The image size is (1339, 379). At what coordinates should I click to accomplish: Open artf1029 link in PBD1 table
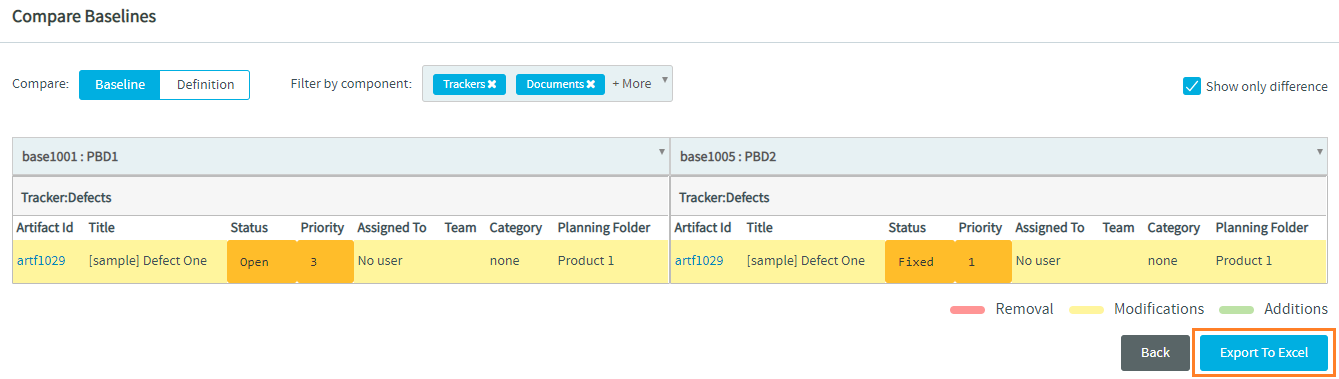pos(41,261)
